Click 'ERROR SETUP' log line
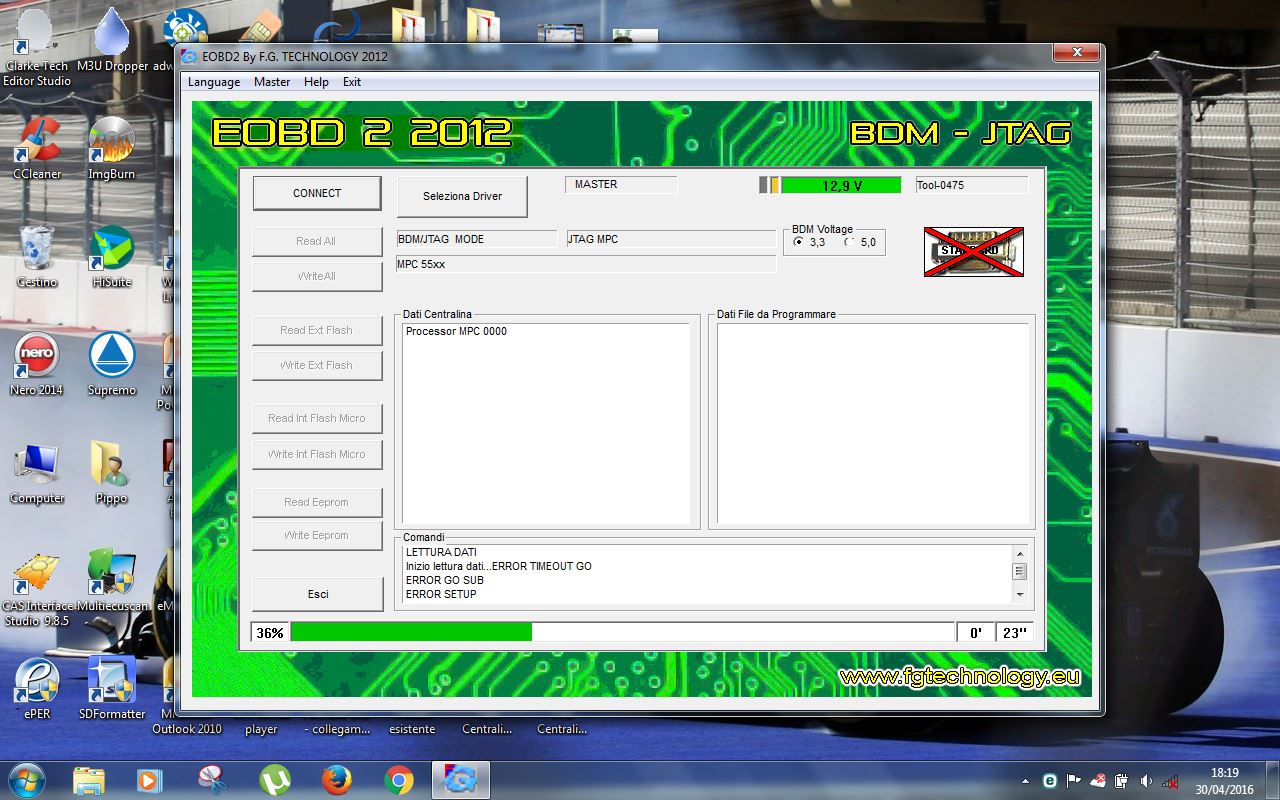This screenshot has height=800, width=1280. (x=441, y=594)
